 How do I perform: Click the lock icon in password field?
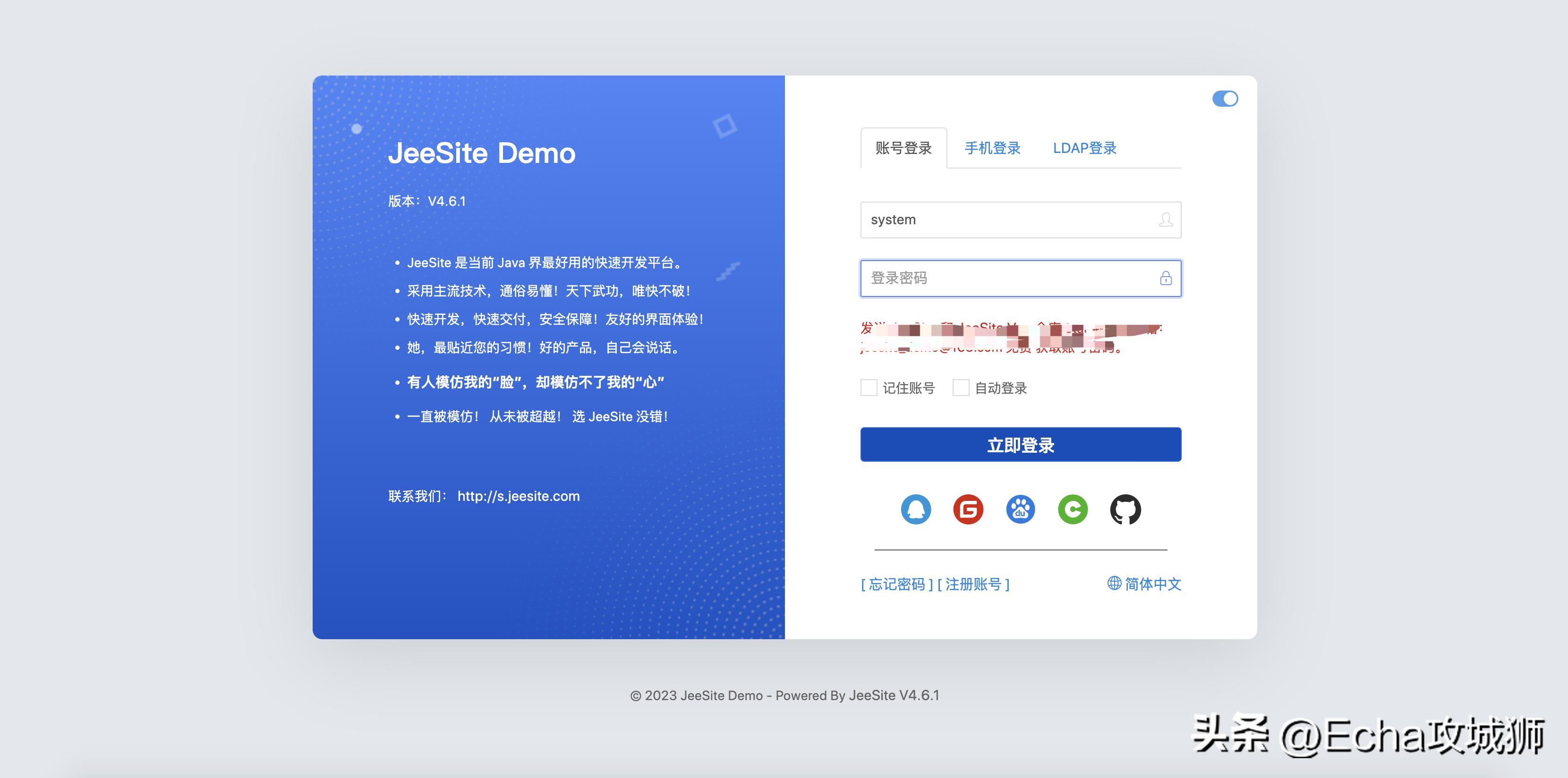[x=1166, y=278]
